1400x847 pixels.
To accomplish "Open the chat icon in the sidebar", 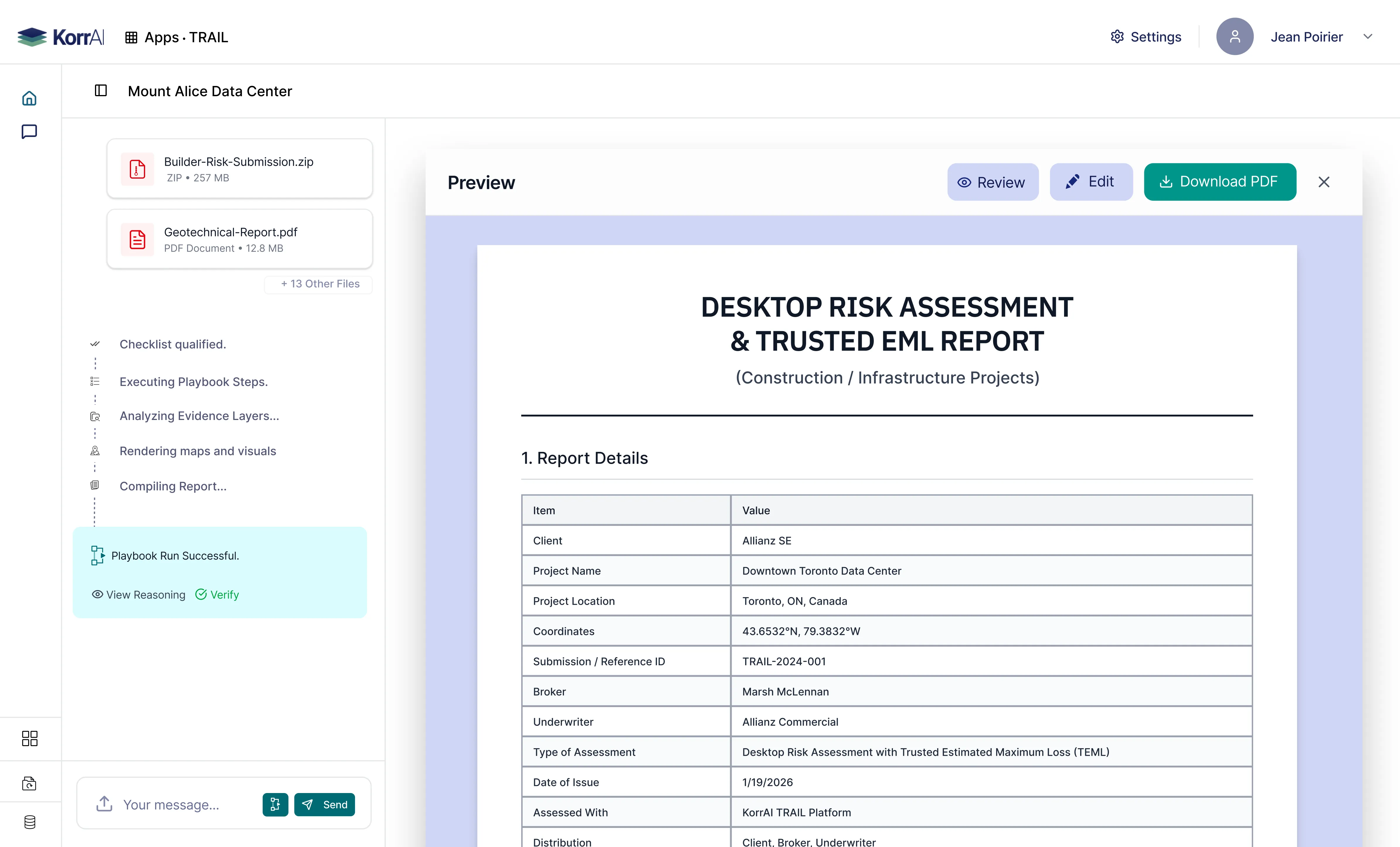I will (x=30, y=132).
